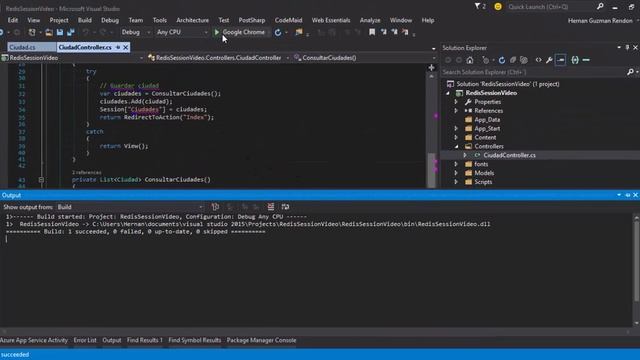Screen dimensions: 640x360
Task: Open the Debug configuration dropdown
Action: 136,32
